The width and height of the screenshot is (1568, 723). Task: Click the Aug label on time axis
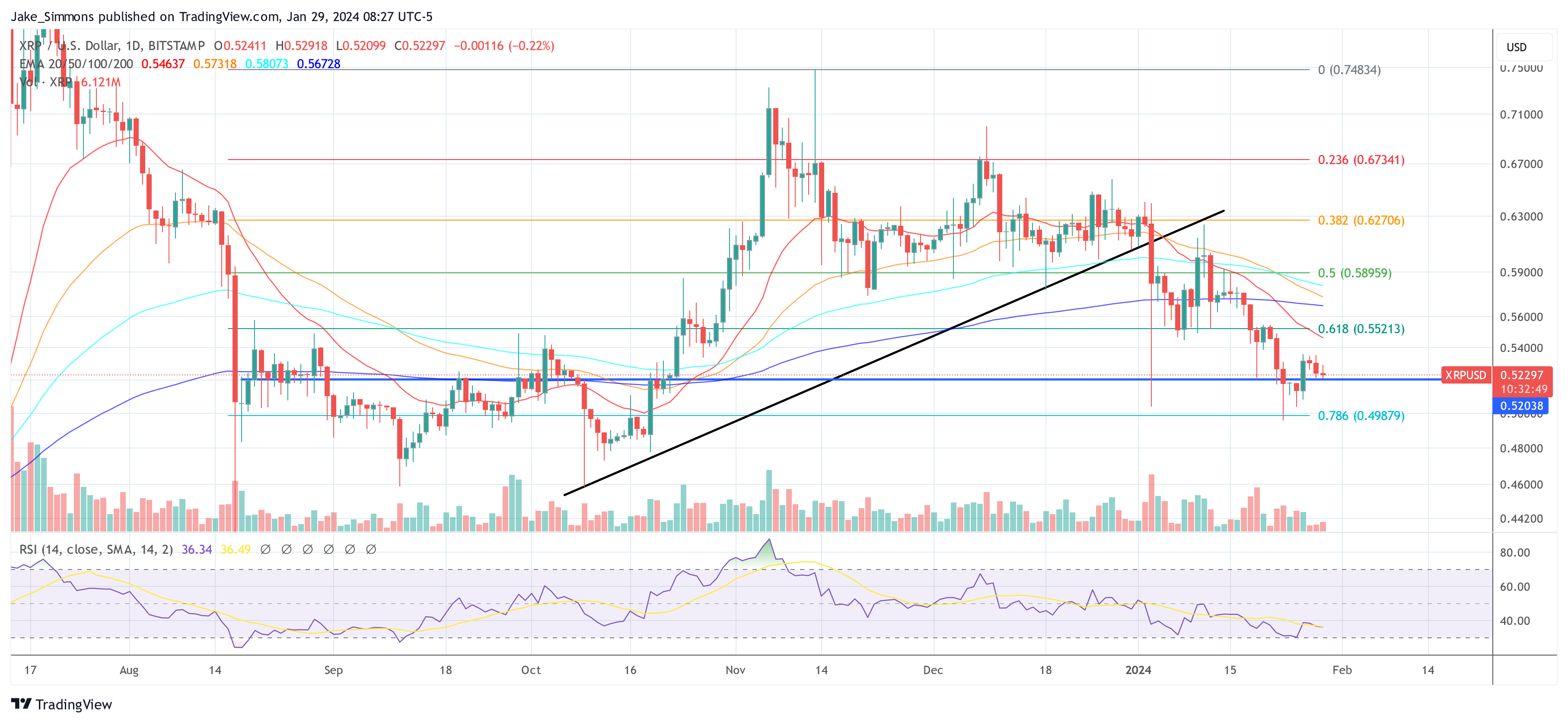pos(129,670)
